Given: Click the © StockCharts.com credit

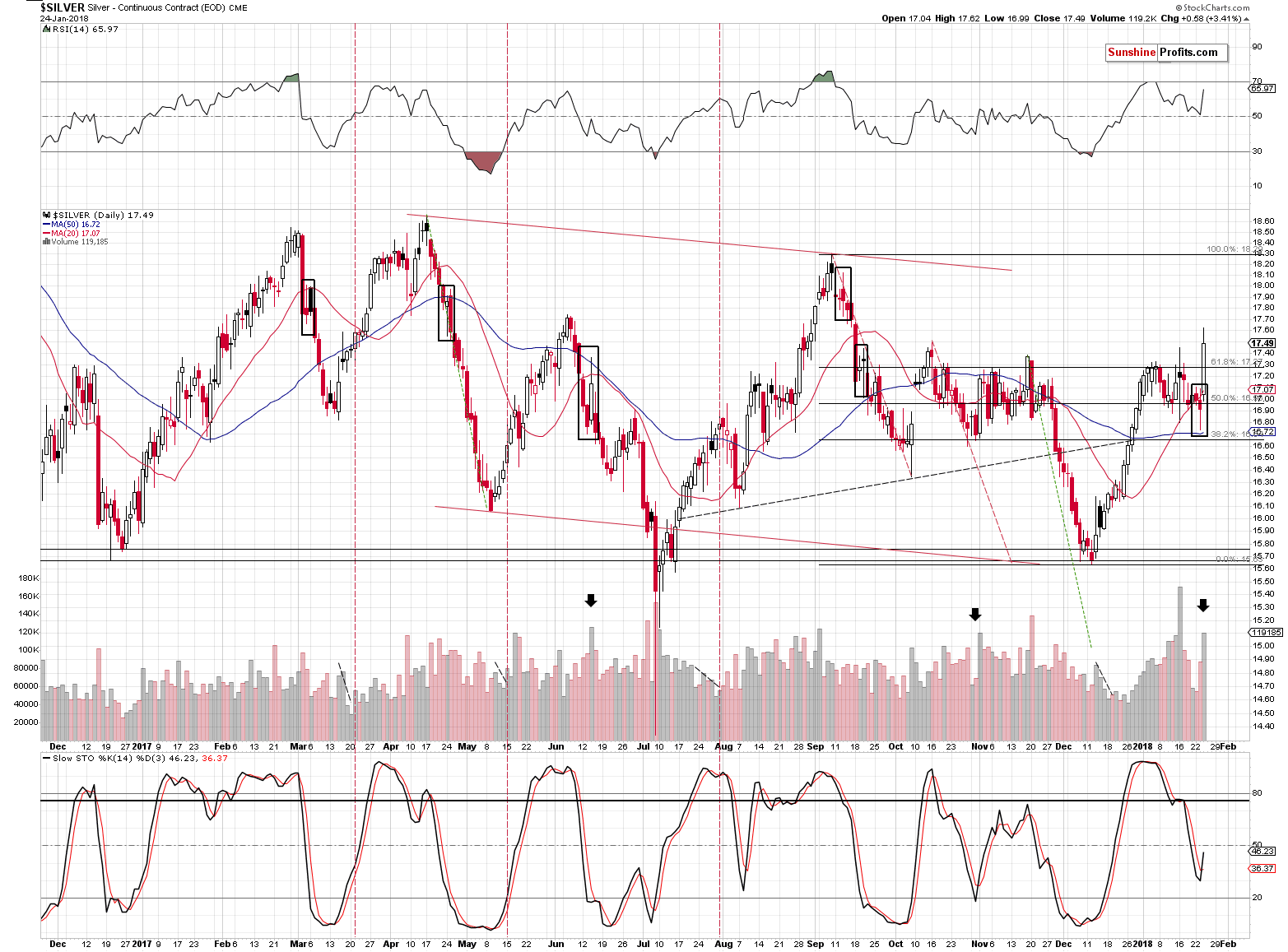Looking at the screenshot, I should pyautogui.click(x=1212, y=8).
